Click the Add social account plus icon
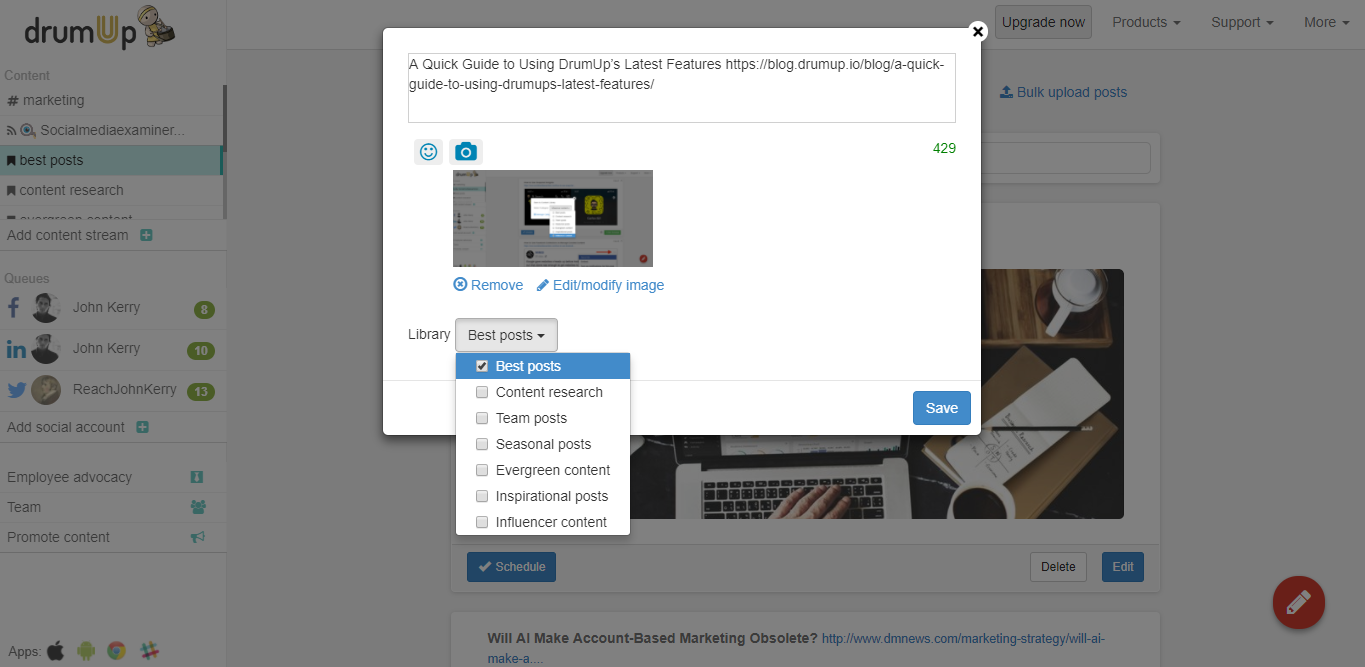The width and height of the screenshot is (1365, 667). [142, 427]
